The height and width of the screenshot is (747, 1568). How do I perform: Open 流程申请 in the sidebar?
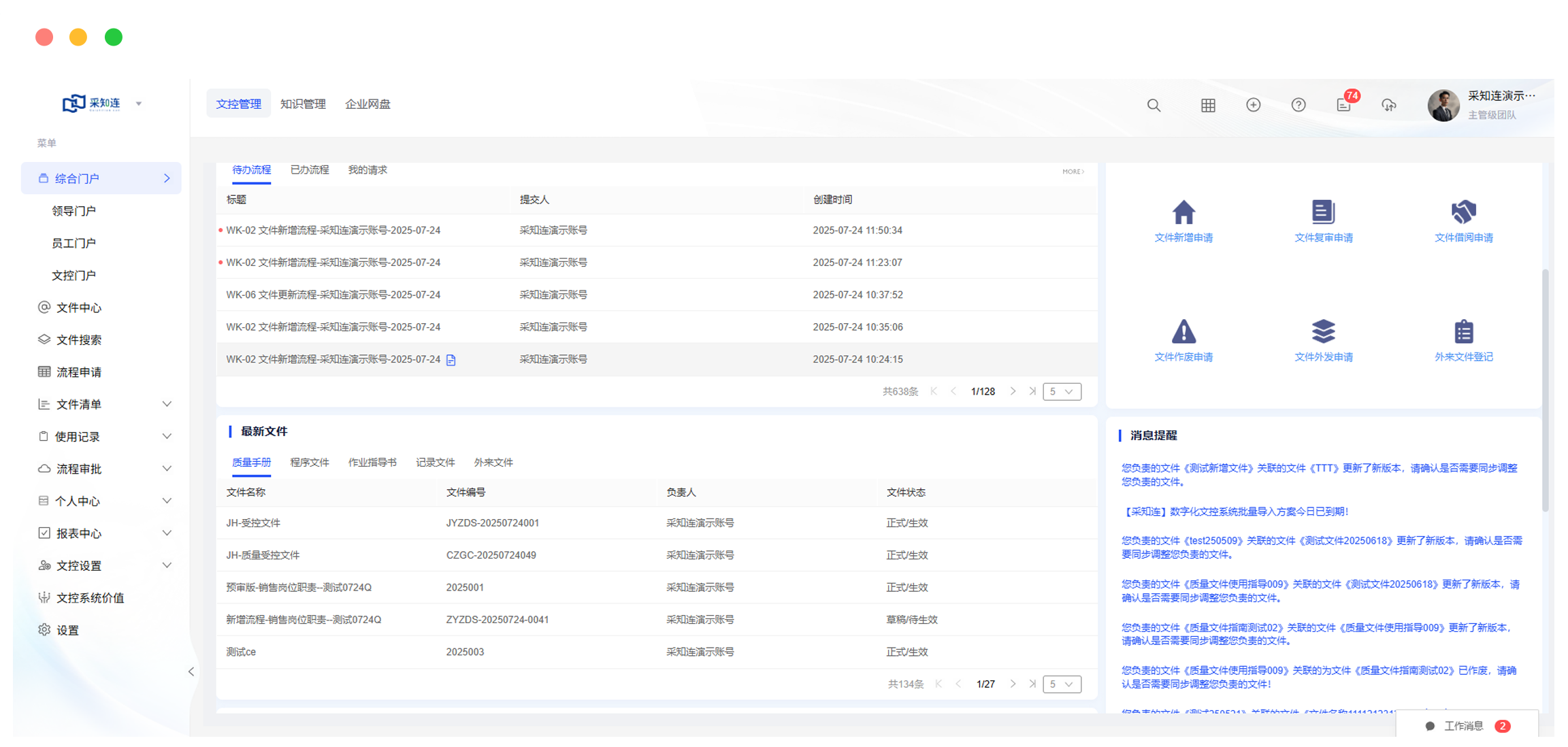[79, 372]
